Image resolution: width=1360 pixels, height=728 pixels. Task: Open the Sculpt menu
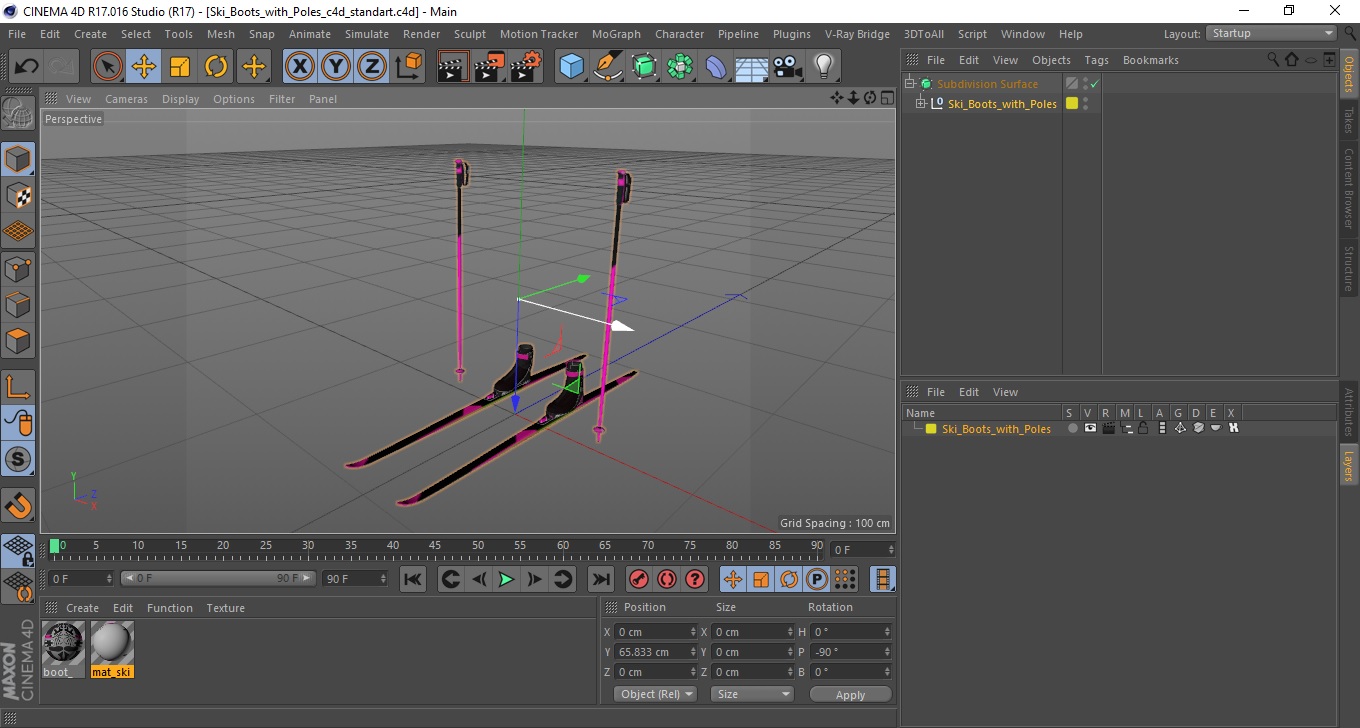(x=470, y=34)
